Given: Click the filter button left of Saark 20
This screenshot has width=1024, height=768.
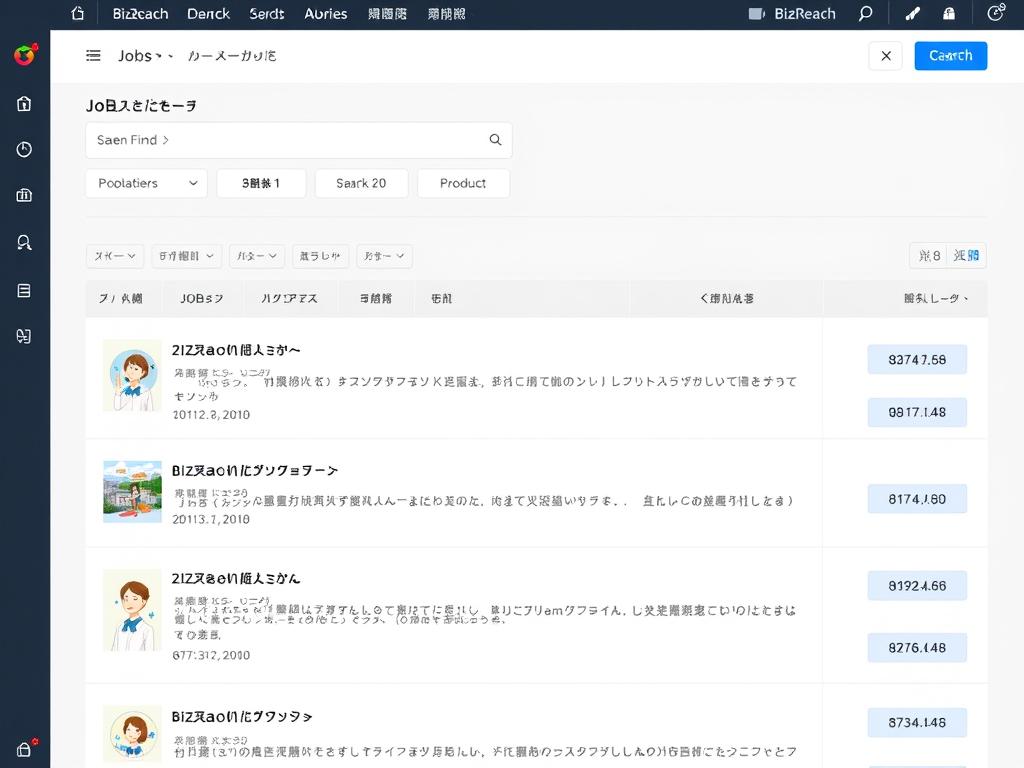Looking at the screenshot, I should (261, 184).
